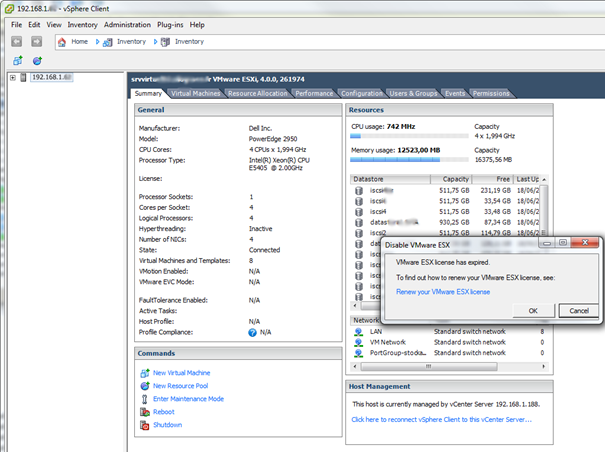The image size is (605, 452).
Task: Sort by the Free column header
Action: pos(493,179)
